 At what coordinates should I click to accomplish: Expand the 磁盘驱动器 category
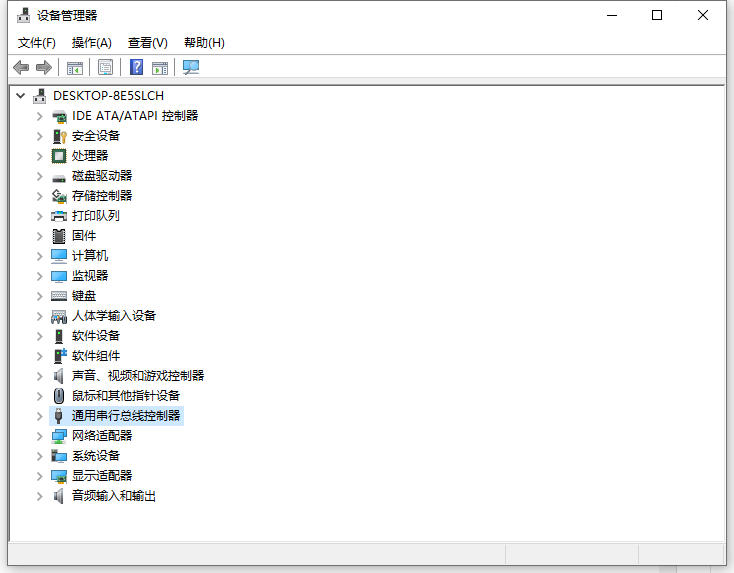click(40, 176)
